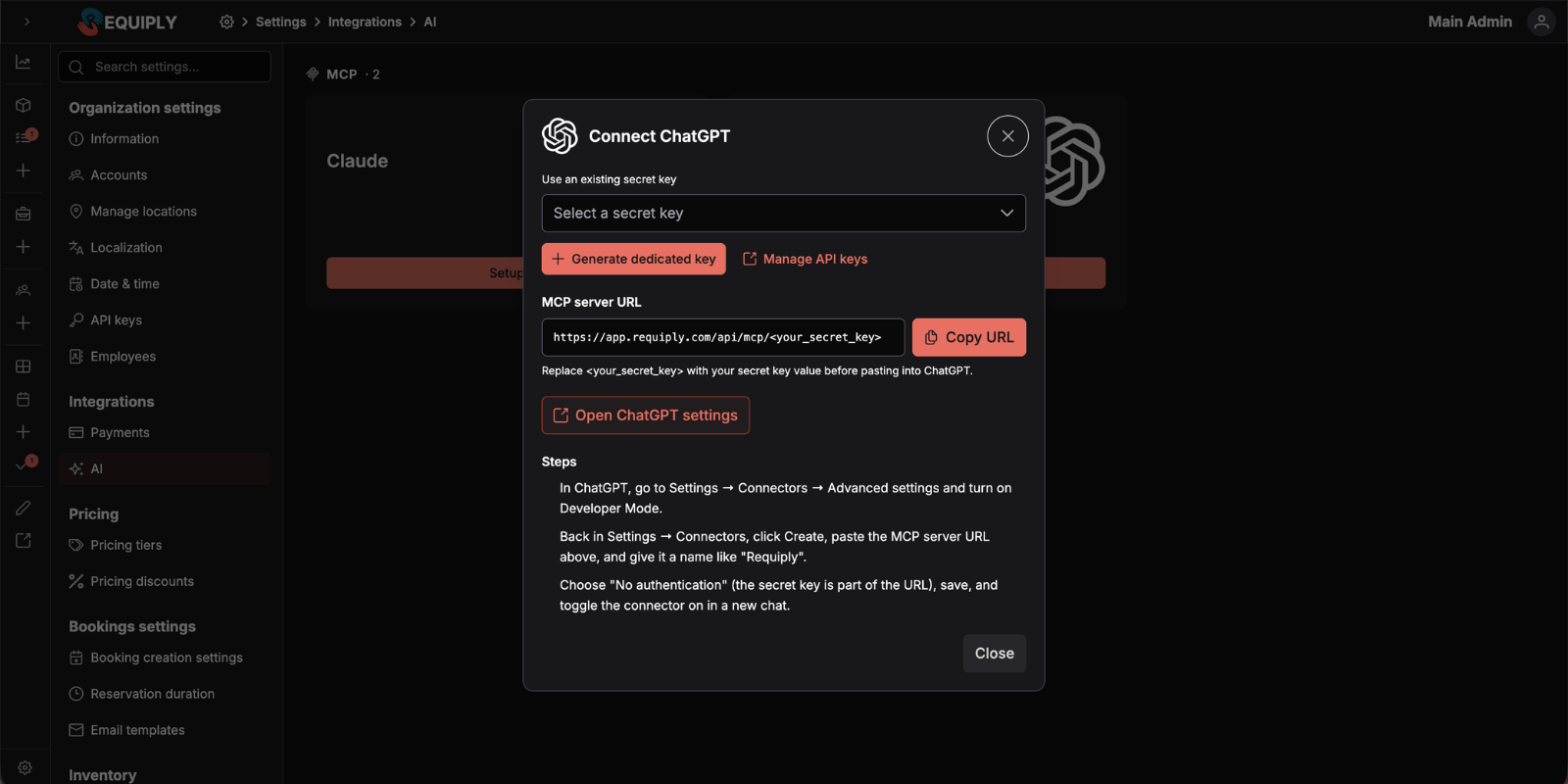The image size is (1568, 784).
Task: Click the MCP section heading
Action: (x=342, y=74)
